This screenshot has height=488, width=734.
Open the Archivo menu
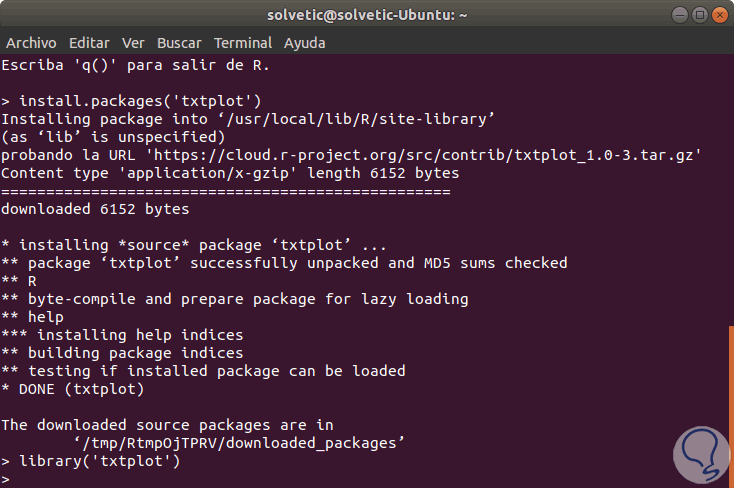[x=31, y=43]
